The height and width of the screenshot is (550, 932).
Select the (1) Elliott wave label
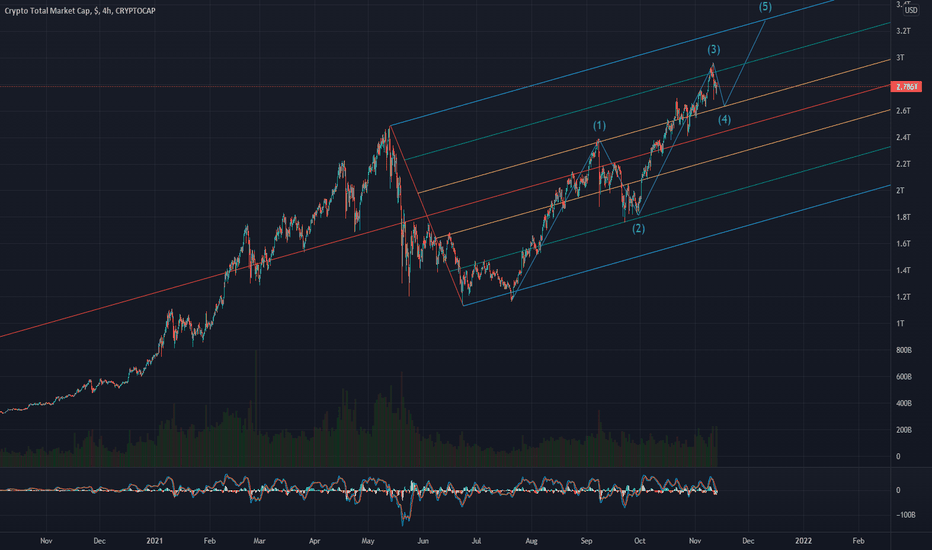coord(599,125)
